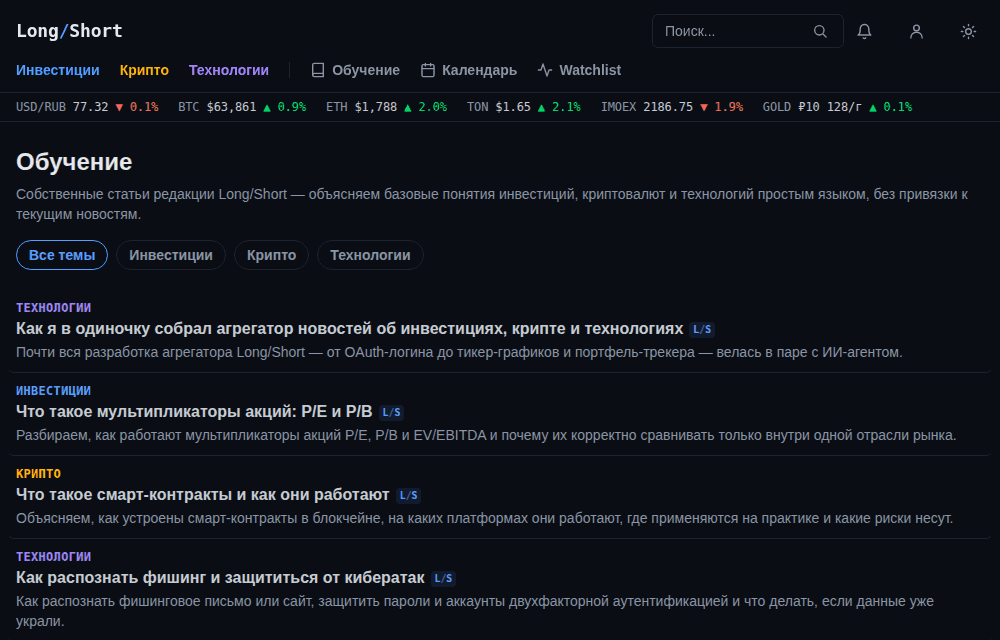
Task: Click the search magnifier icon
Action: pos(820,31)
